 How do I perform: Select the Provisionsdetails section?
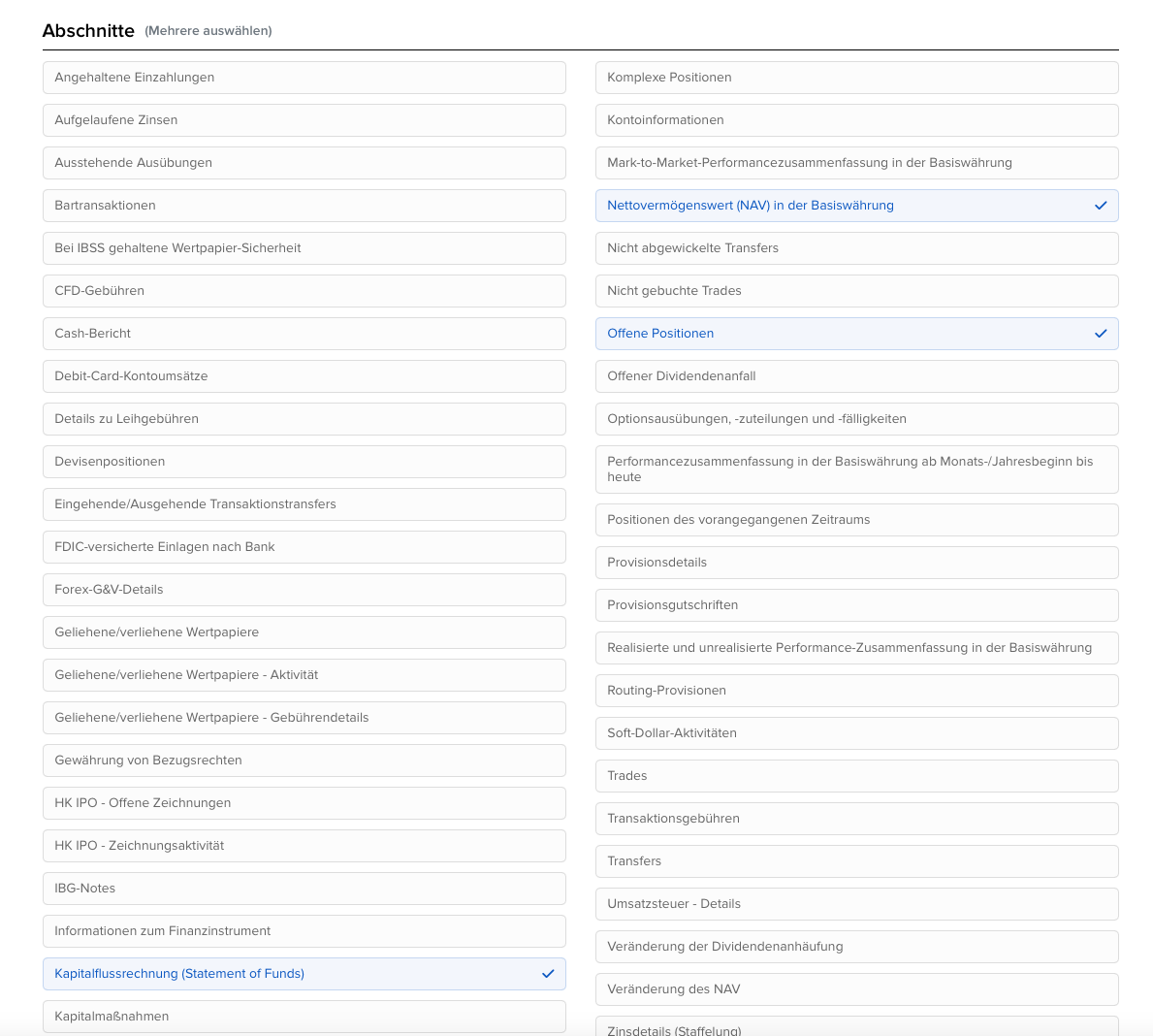tap(856, 563)
